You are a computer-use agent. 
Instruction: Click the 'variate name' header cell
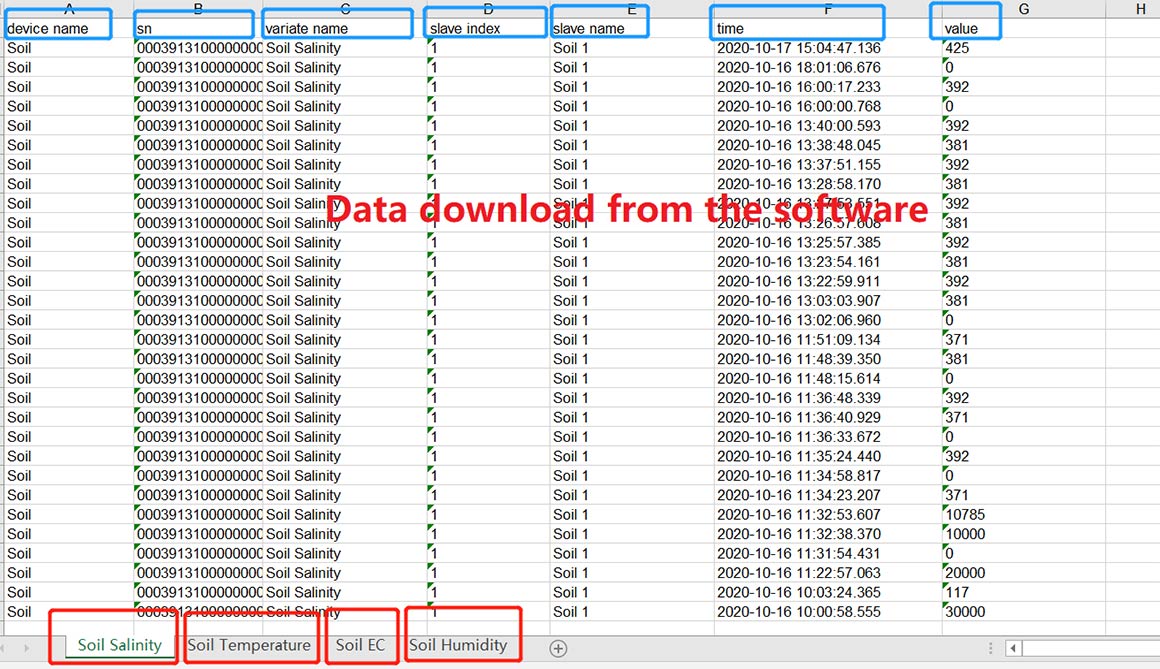click(342, 29)
